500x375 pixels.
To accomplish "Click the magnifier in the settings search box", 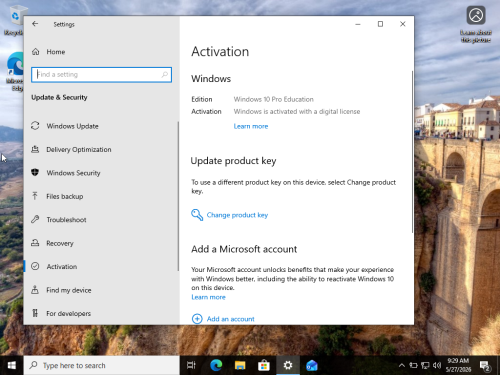I will 165,74.
